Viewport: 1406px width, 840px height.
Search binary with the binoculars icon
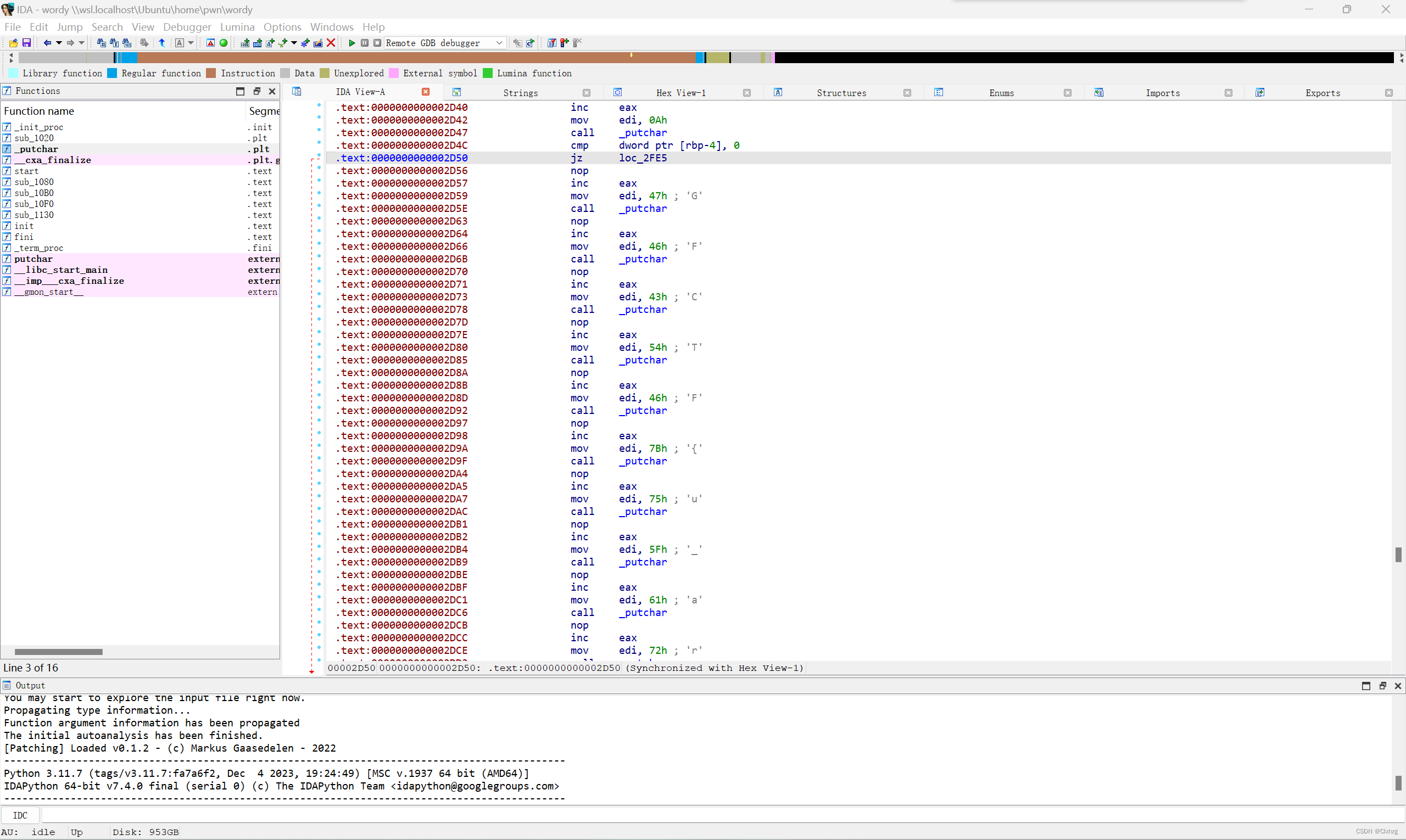[127, 42]
